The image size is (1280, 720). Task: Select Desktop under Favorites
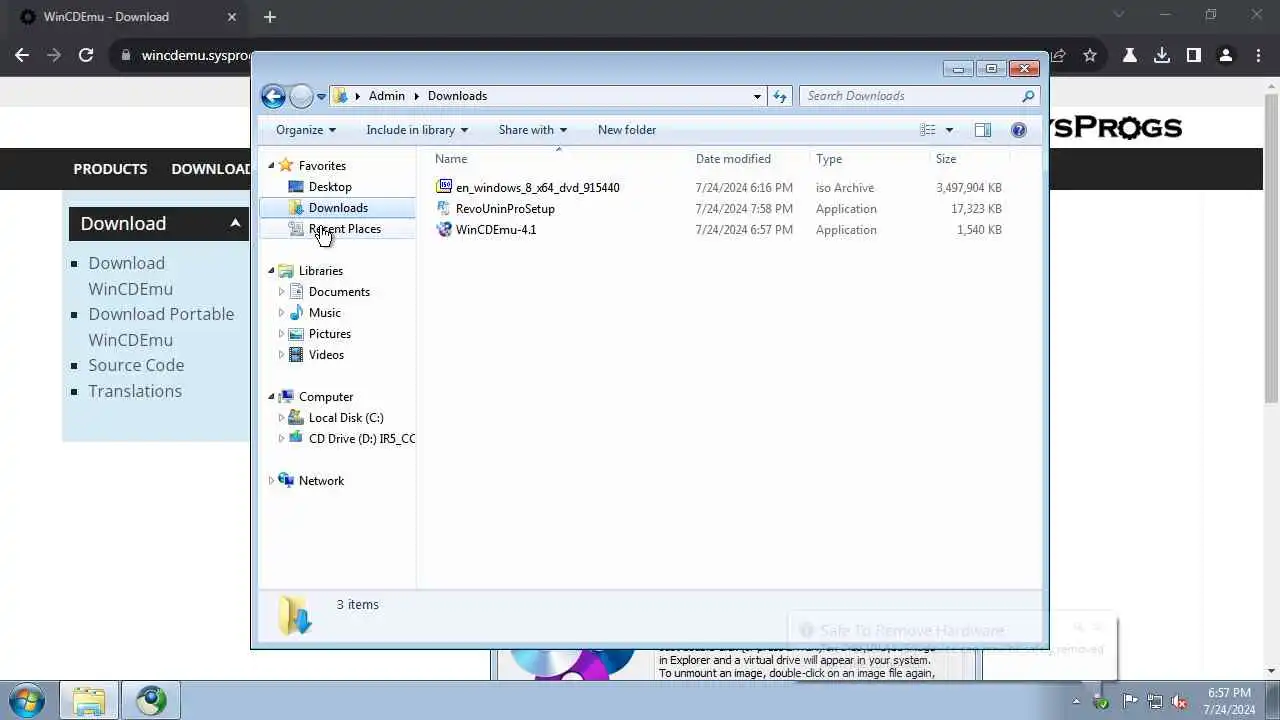click(x=330, y=187)
